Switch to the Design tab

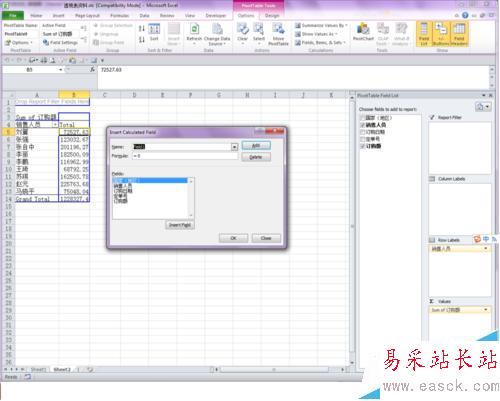(x=272, y=16)
